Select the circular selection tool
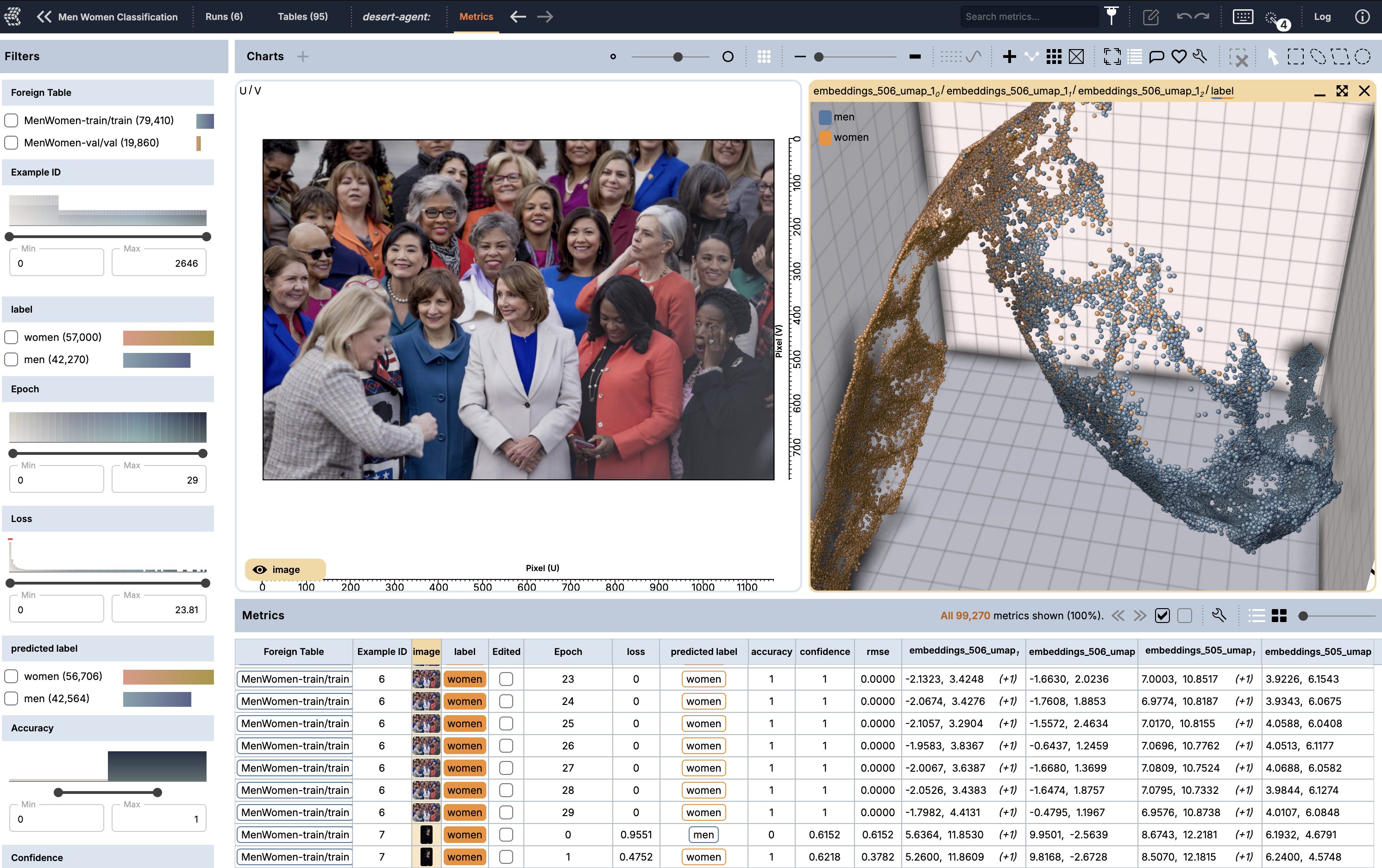Screen dimensions: 1382x868 coord(1363,56)
